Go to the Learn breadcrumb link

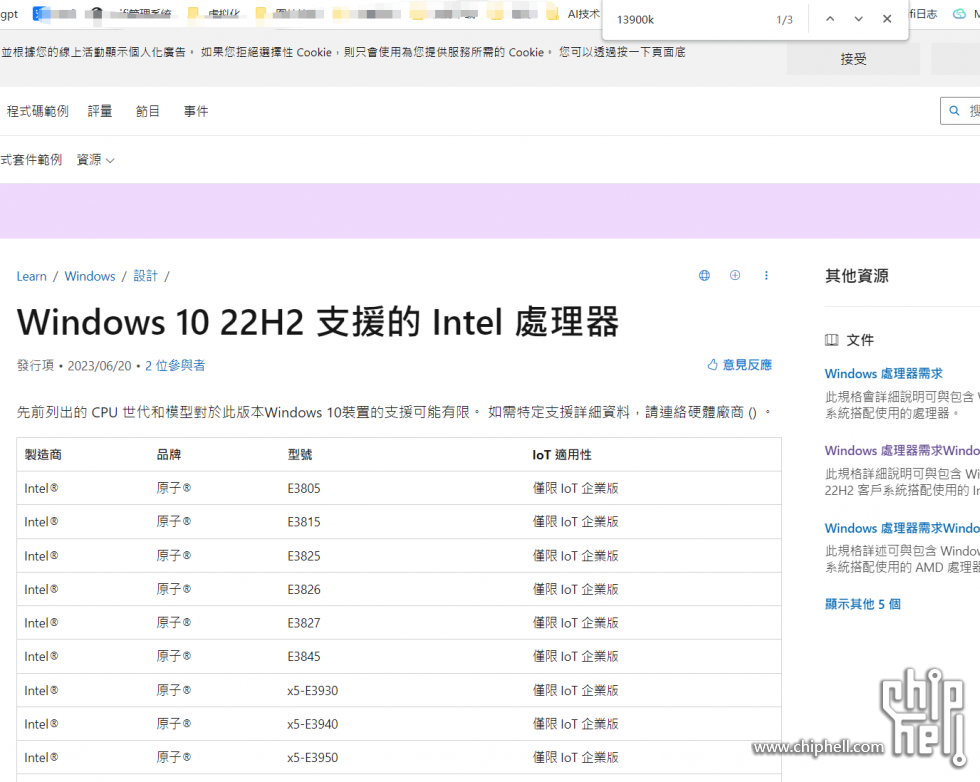(31, 276)
